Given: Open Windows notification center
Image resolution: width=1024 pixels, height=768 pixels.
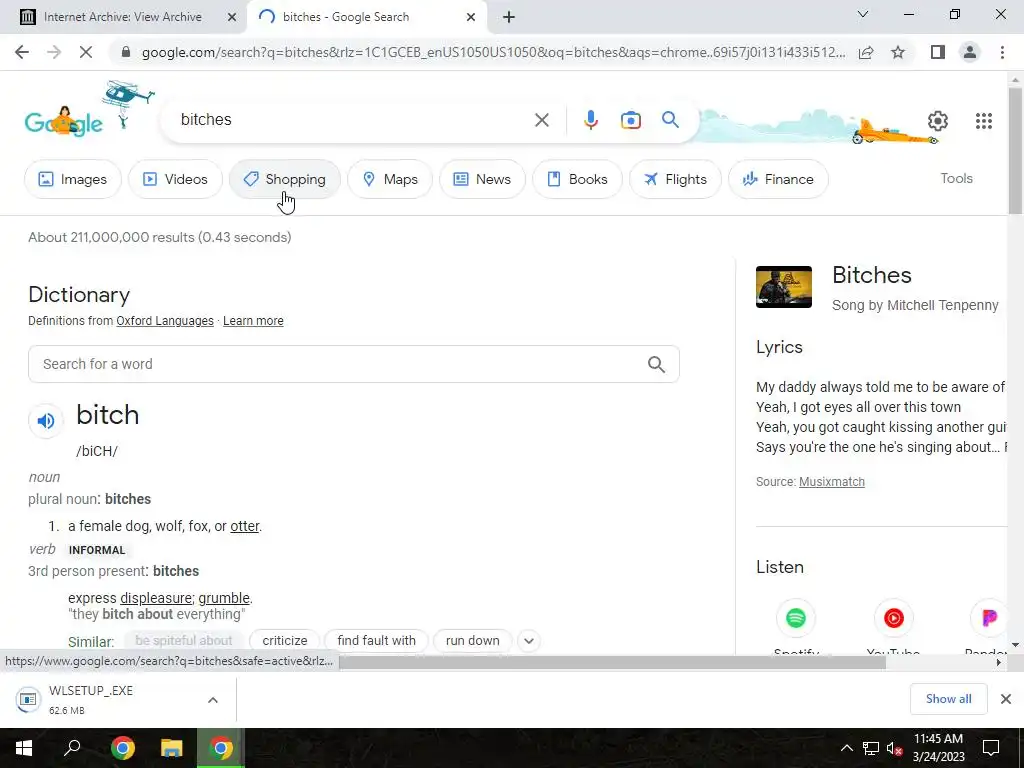Looking at the screenshot, I should coord(991,748).
